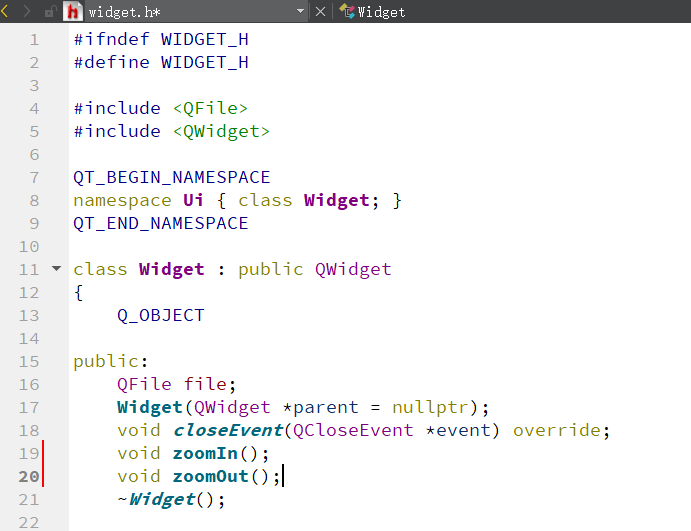Viewport: 691px width, 531px height.
Task: Click on QT_BEGIN_NAMESPACE
Action: pyautogui.click(x=172, y=177)
